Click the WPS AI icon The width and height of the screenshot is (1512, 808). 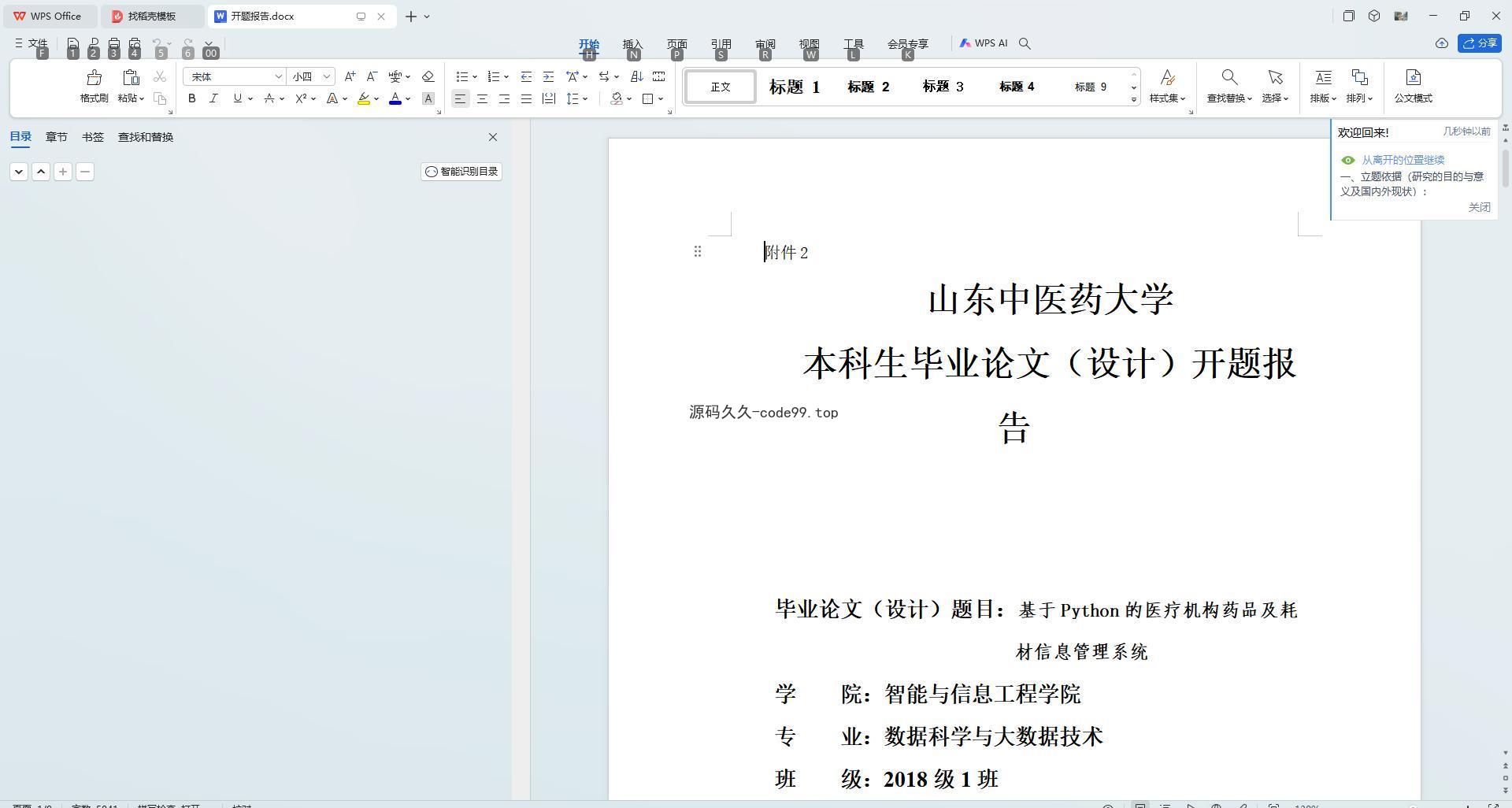[x=965, y=43]
